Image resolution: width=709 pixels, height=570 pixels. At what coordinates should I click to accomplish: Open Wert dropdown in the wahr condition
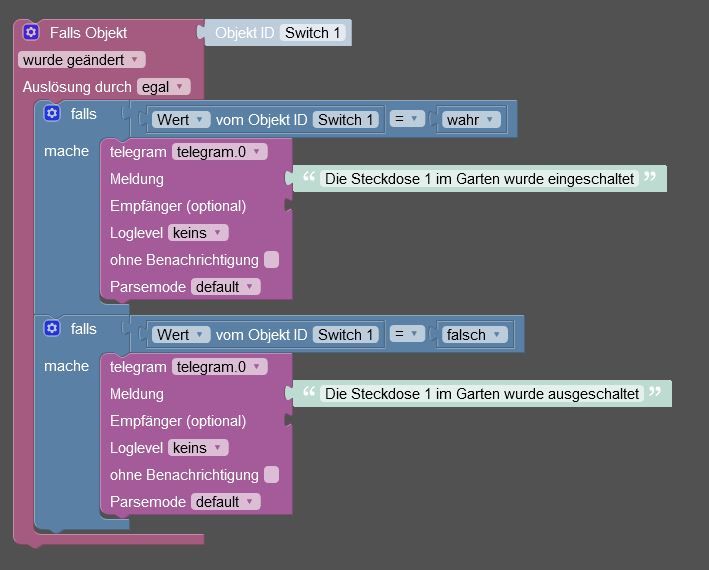point(181,120)
